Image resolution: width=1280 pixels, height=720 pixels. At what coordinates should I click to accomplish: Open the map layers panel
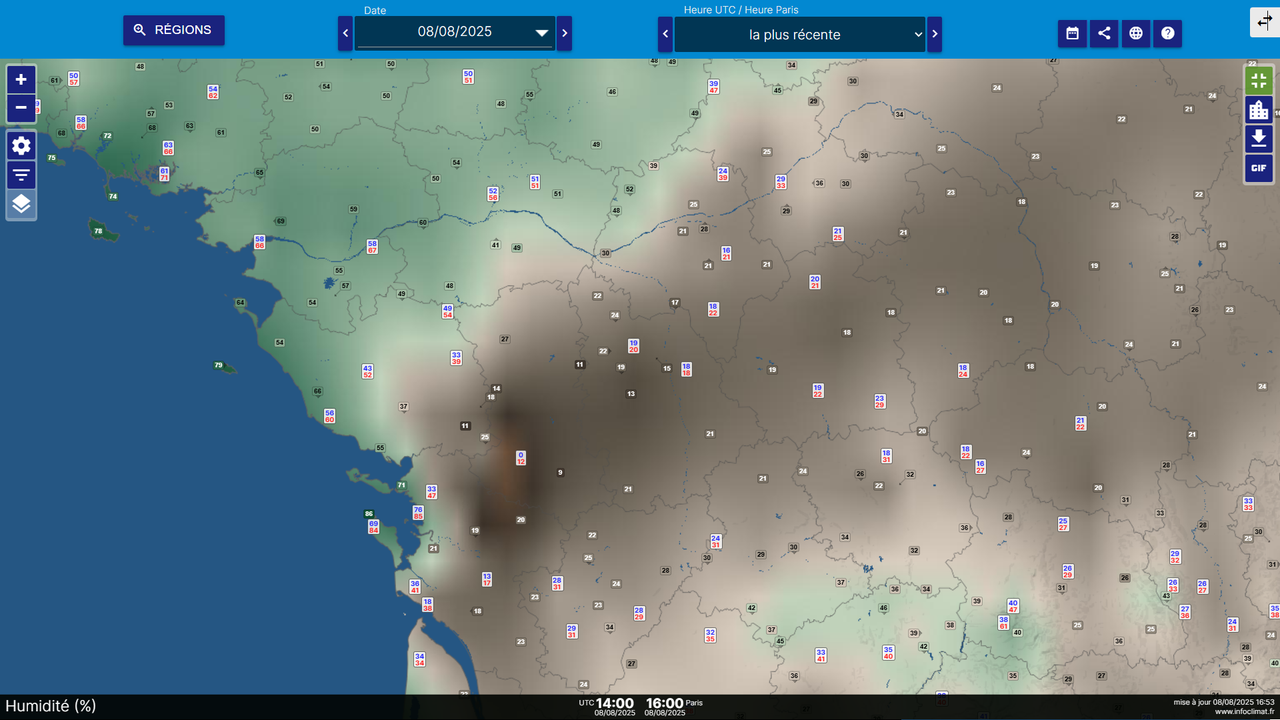(21, 204)
